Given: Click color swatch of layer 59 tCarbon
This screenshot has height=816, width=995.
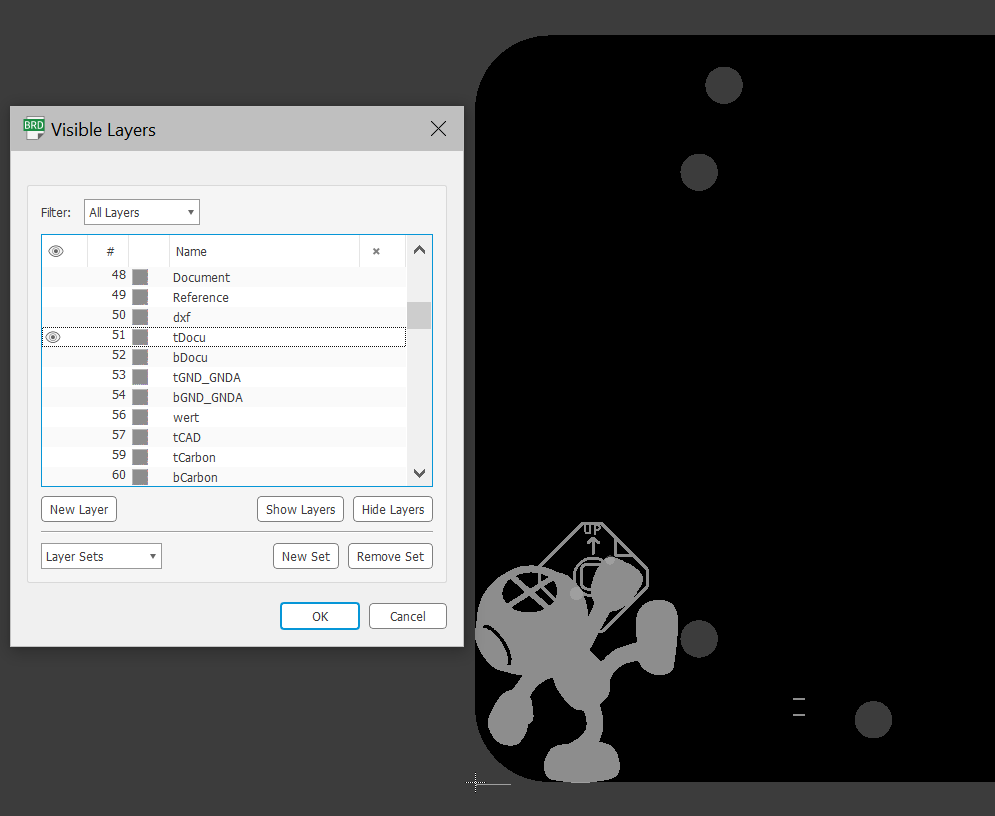Looking at the screenshot, I should pos(140,457).
